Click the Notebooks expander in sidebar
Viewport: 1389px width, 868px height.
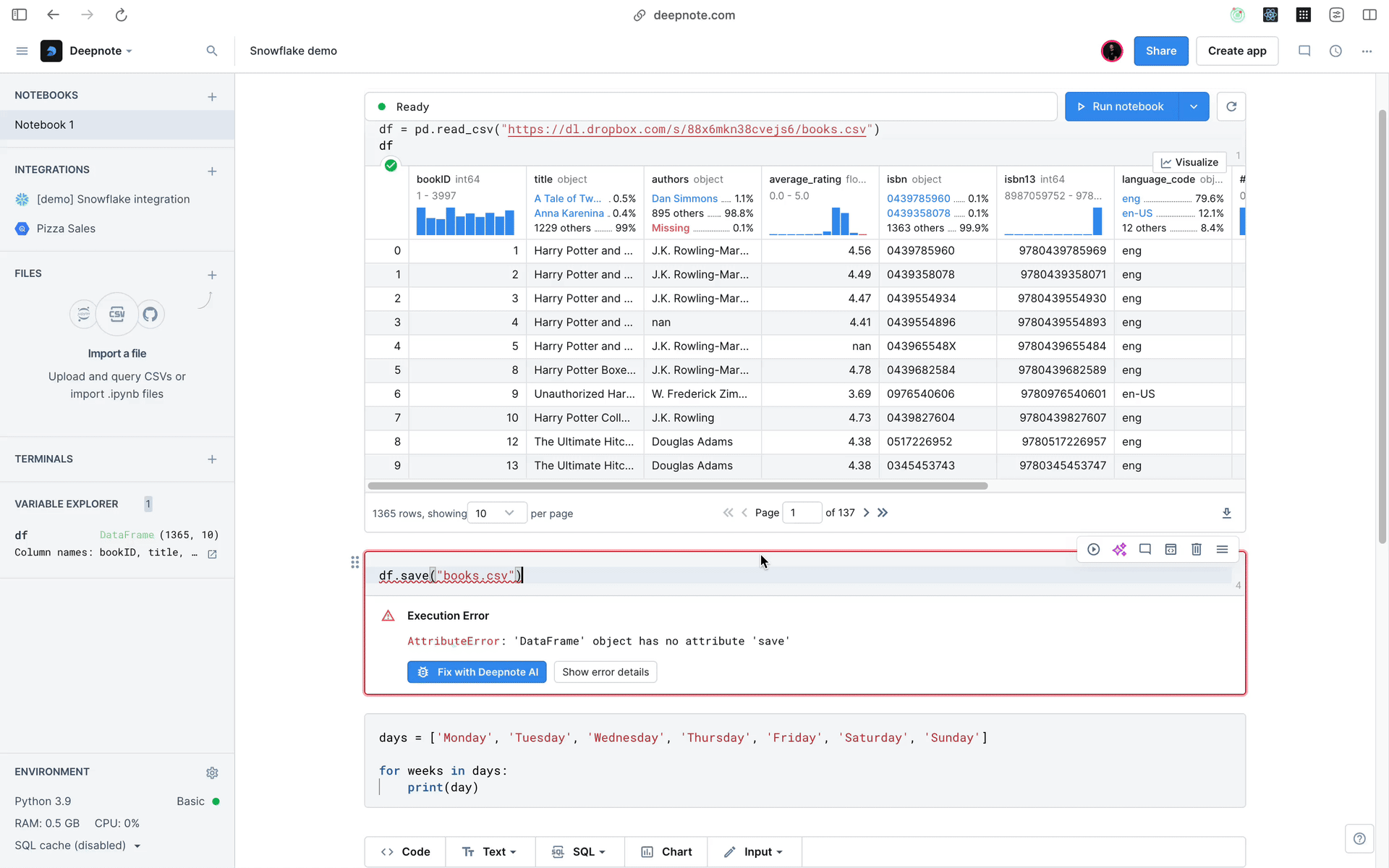46,95
